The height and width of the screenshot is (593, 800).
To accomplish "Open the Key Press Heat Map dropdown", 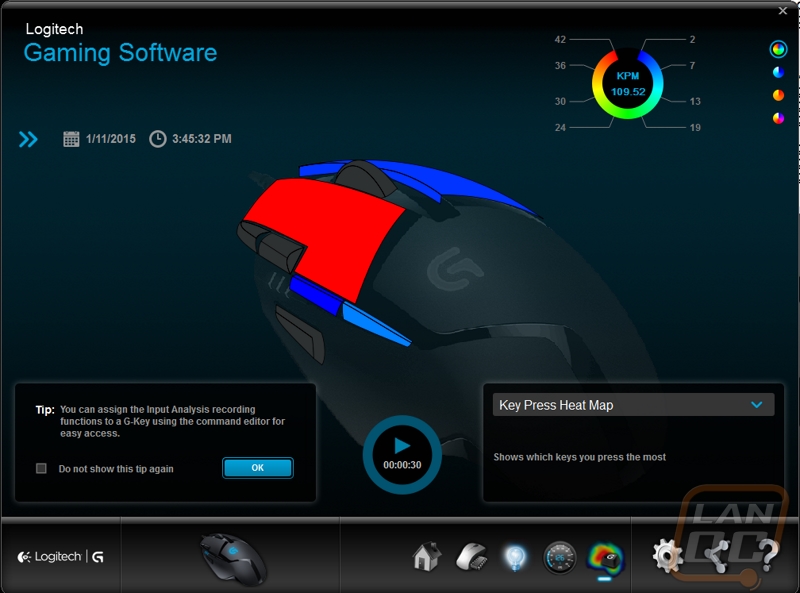I will [x=633, y=405].
